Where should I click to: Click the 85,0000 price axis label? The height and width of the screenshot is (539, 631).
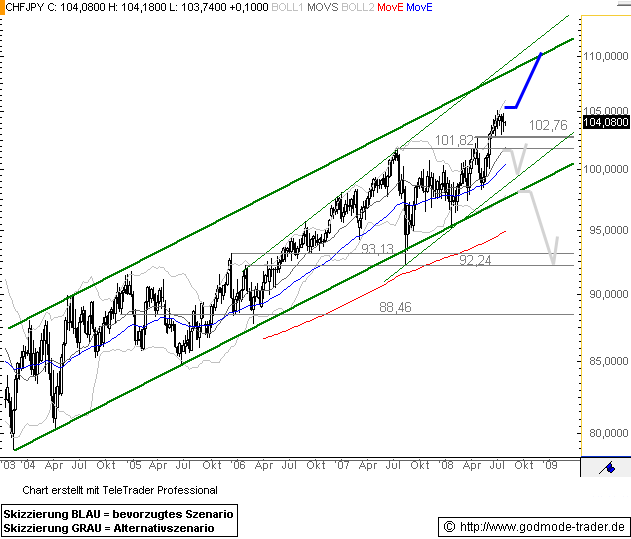[x=608, y=361]
